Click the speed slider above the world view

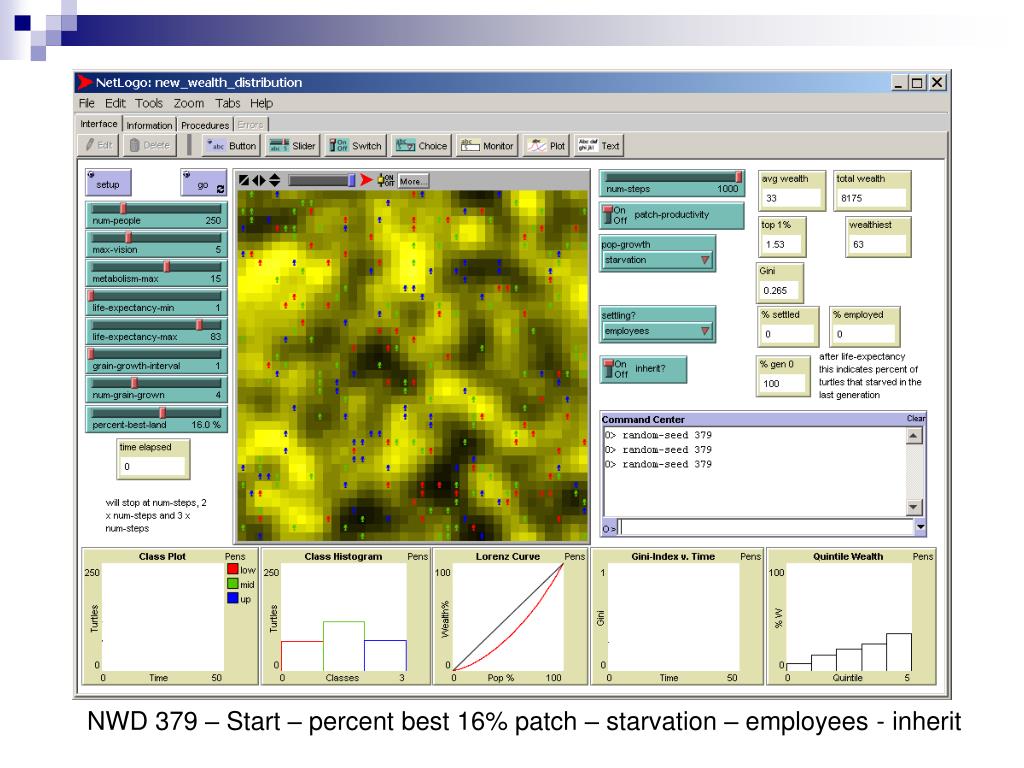click(322, 180)
